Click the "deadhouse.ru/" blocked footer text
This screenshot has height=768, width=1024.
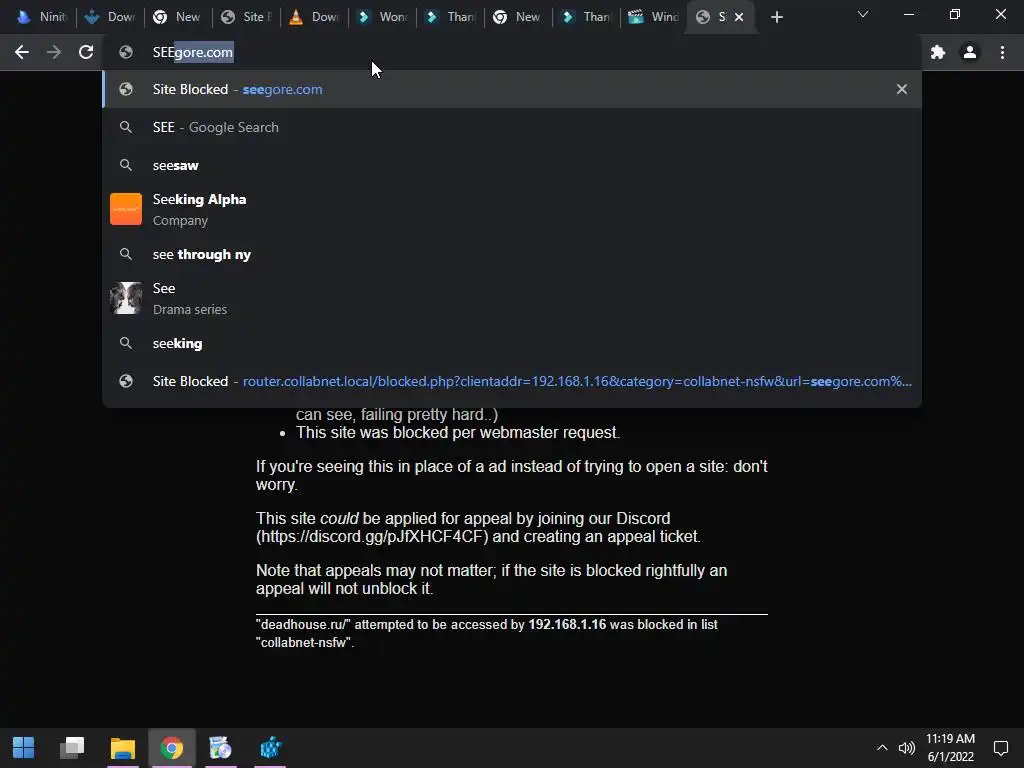487,633
